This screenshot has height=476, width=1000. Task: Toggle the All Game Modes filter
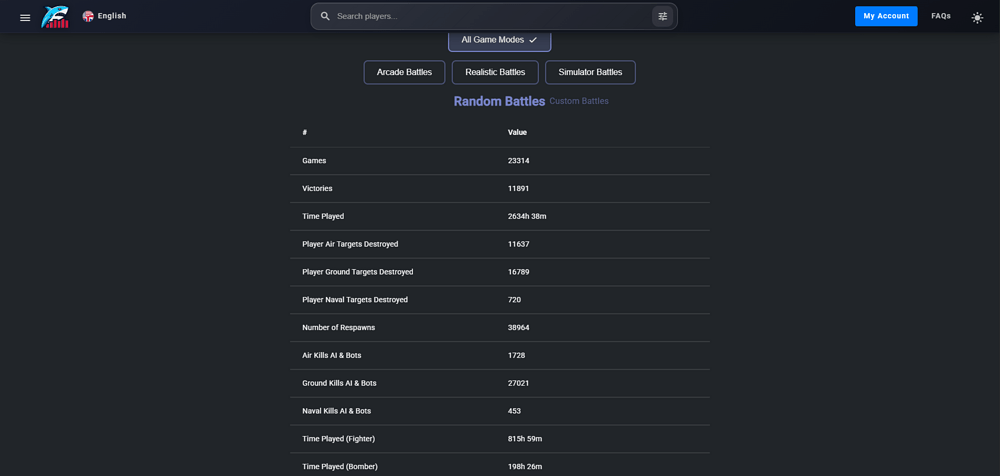click(493, 40)
